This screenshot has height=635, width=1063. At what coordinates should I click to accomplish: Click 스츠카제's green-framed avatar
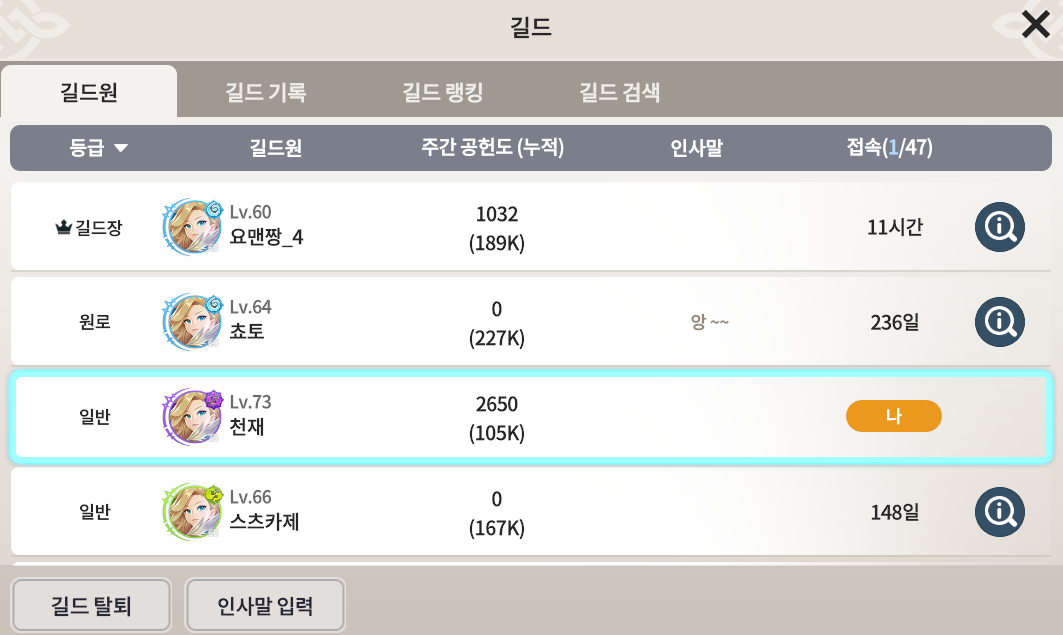tap(189, 511)
